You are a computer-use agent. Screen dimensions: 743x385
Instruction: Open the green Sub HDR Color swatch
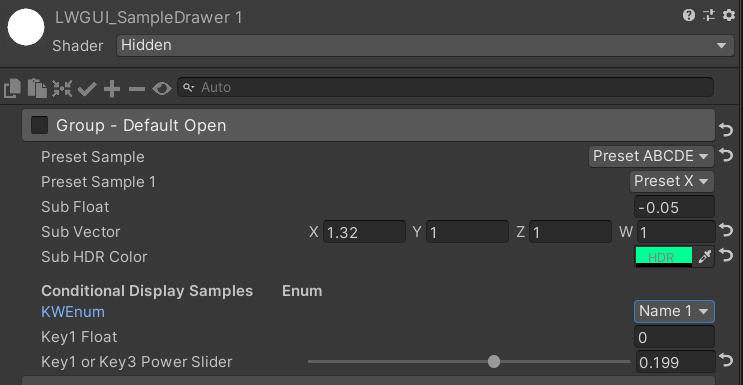pyautogui.click(x=663, y=257)
